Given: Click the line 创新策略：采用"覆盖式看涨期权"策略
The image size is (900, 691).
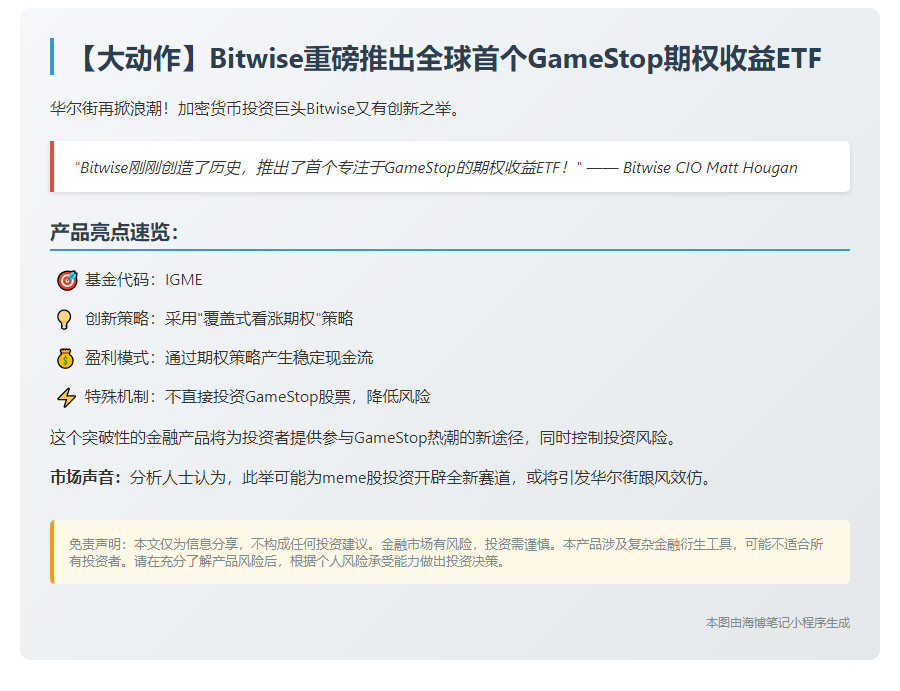Looking at the screenshot, I should pos(219,319).
